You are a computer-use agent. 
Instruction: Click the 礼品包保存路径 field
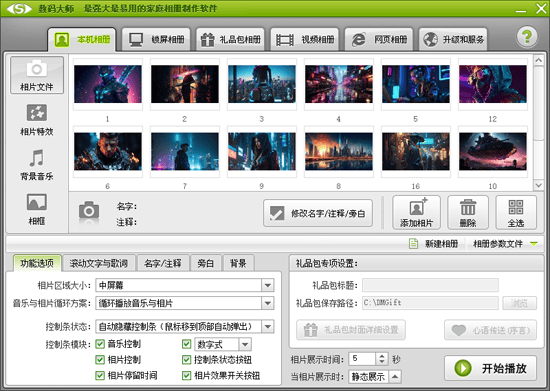tap(430, 303)
